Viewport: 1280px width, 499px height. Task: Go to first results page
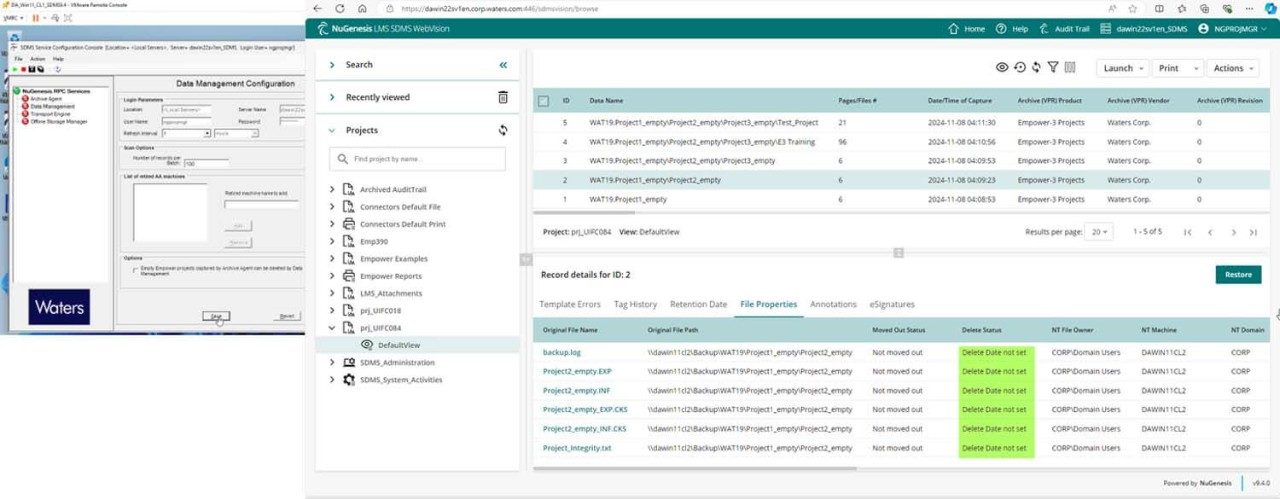click(x=1187, y=232)
